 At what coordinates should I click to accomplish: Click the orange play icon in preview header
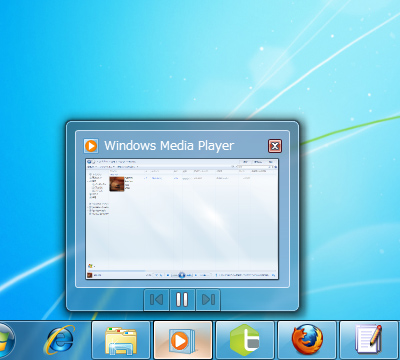point(91,146)
